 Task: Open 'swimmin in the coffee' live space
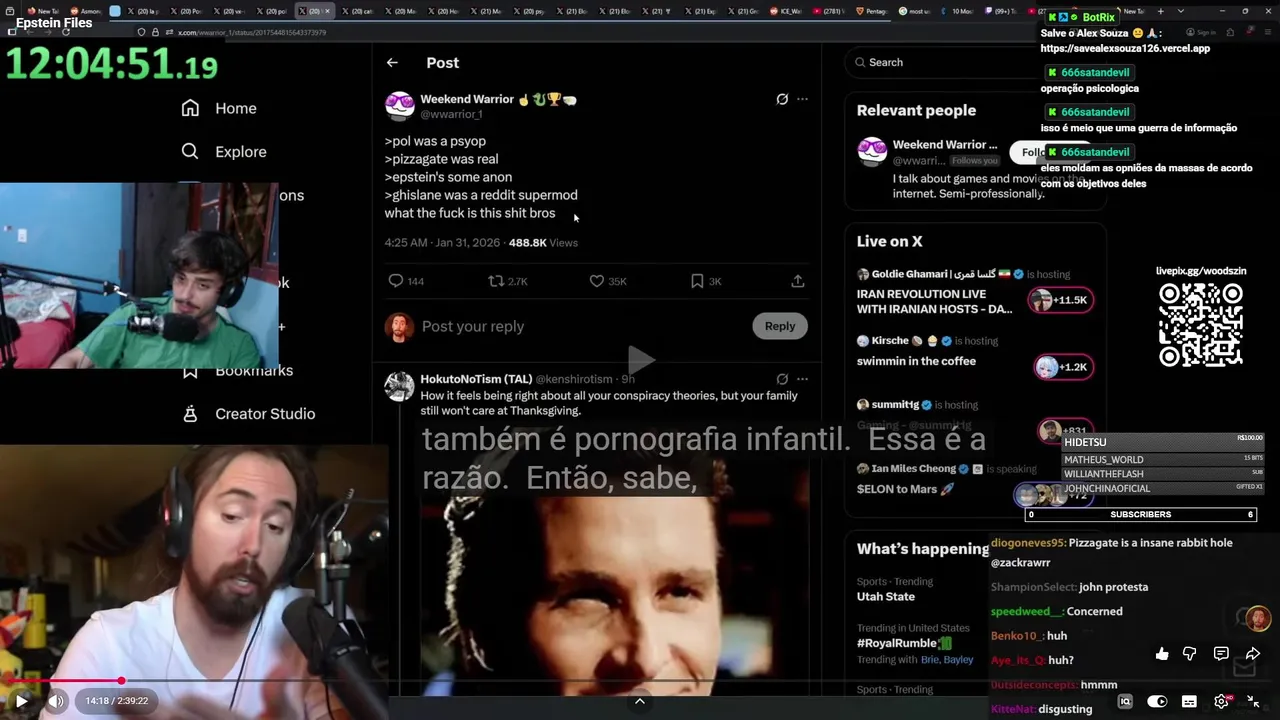pyautogui.click(x=916, y=361)
